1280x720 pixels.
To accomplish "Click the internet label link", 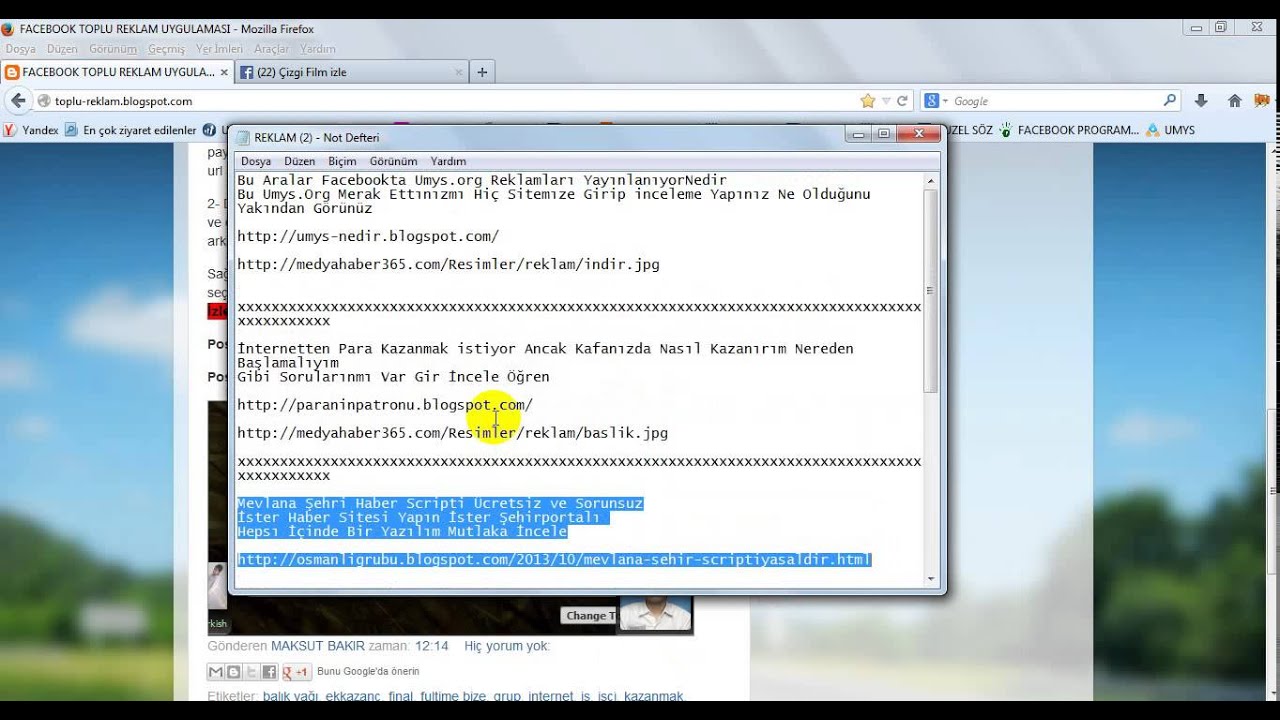I will 551,696.
